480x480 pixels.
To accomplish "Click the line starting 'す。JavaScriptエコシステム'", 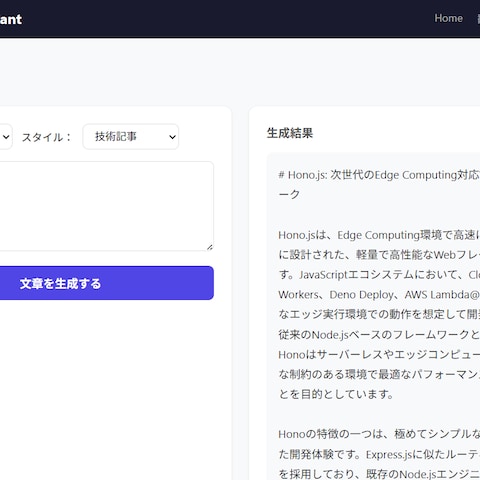I will 379,275.
